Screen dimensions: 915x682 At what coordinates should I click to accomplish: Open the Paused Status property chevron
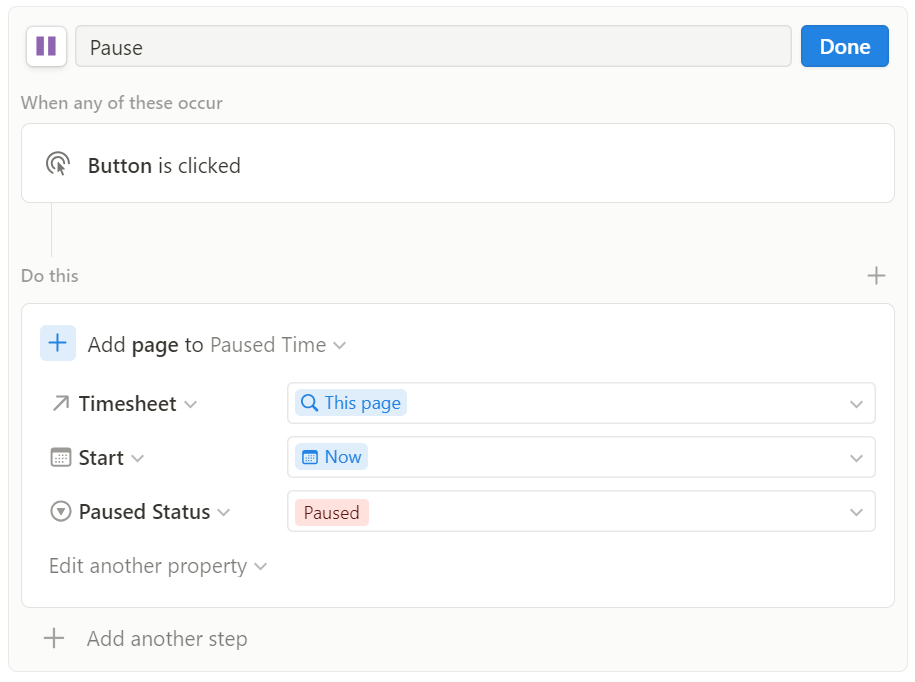[x=223, y=512]
